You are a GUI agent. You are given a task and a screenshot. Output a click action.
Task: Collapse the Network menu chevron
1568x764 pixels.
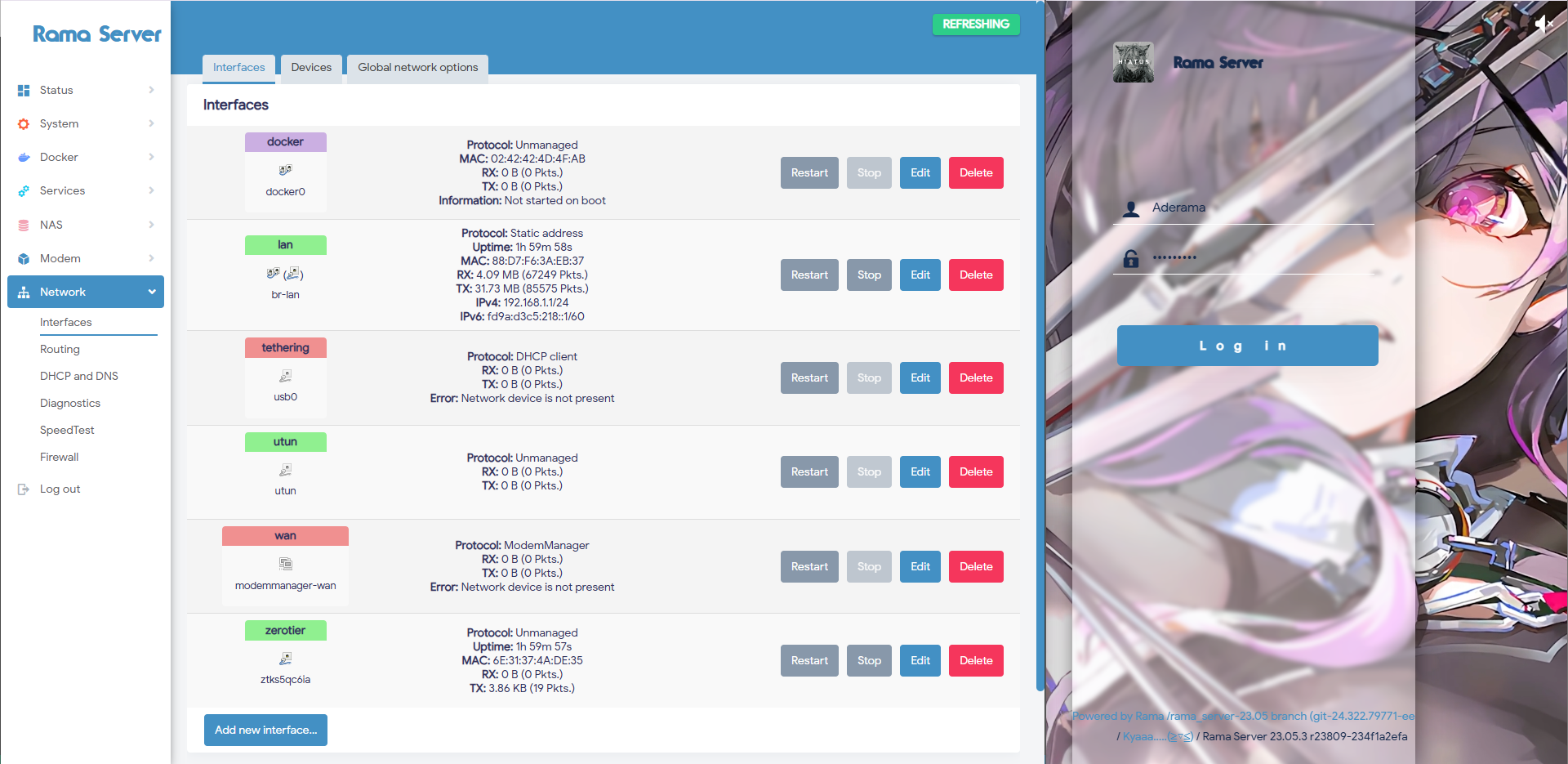[151, 292]
